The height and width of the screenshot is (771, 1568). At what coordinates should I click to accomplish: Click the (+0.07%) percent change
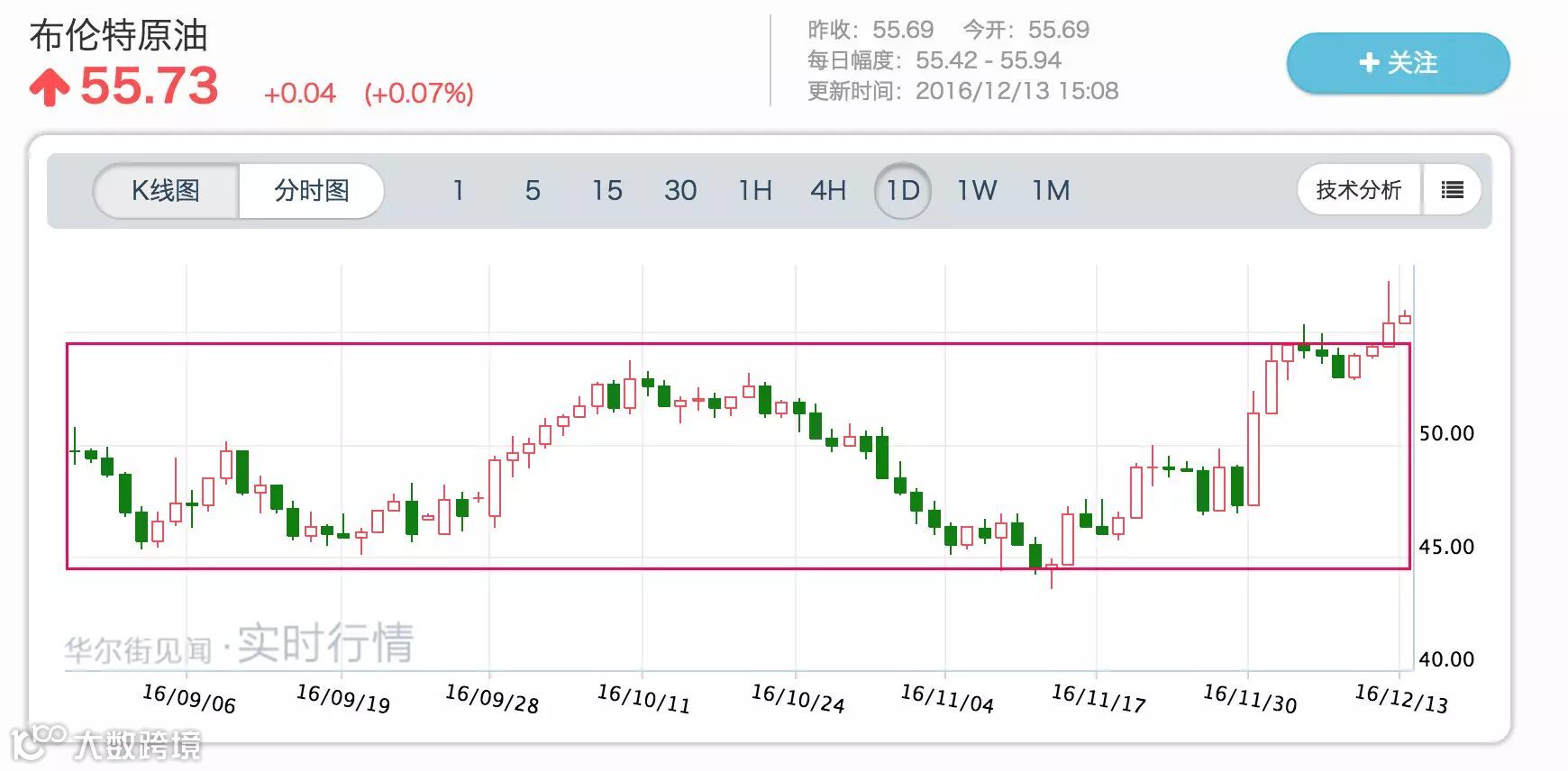[x=419, y=93]
